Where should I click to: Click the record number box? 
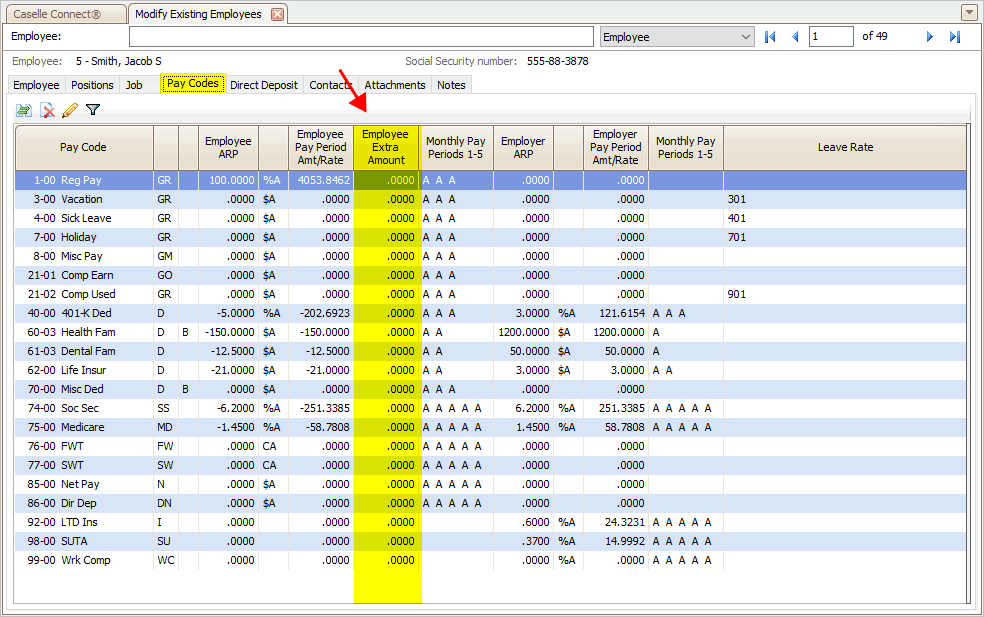tap(832, 37)
